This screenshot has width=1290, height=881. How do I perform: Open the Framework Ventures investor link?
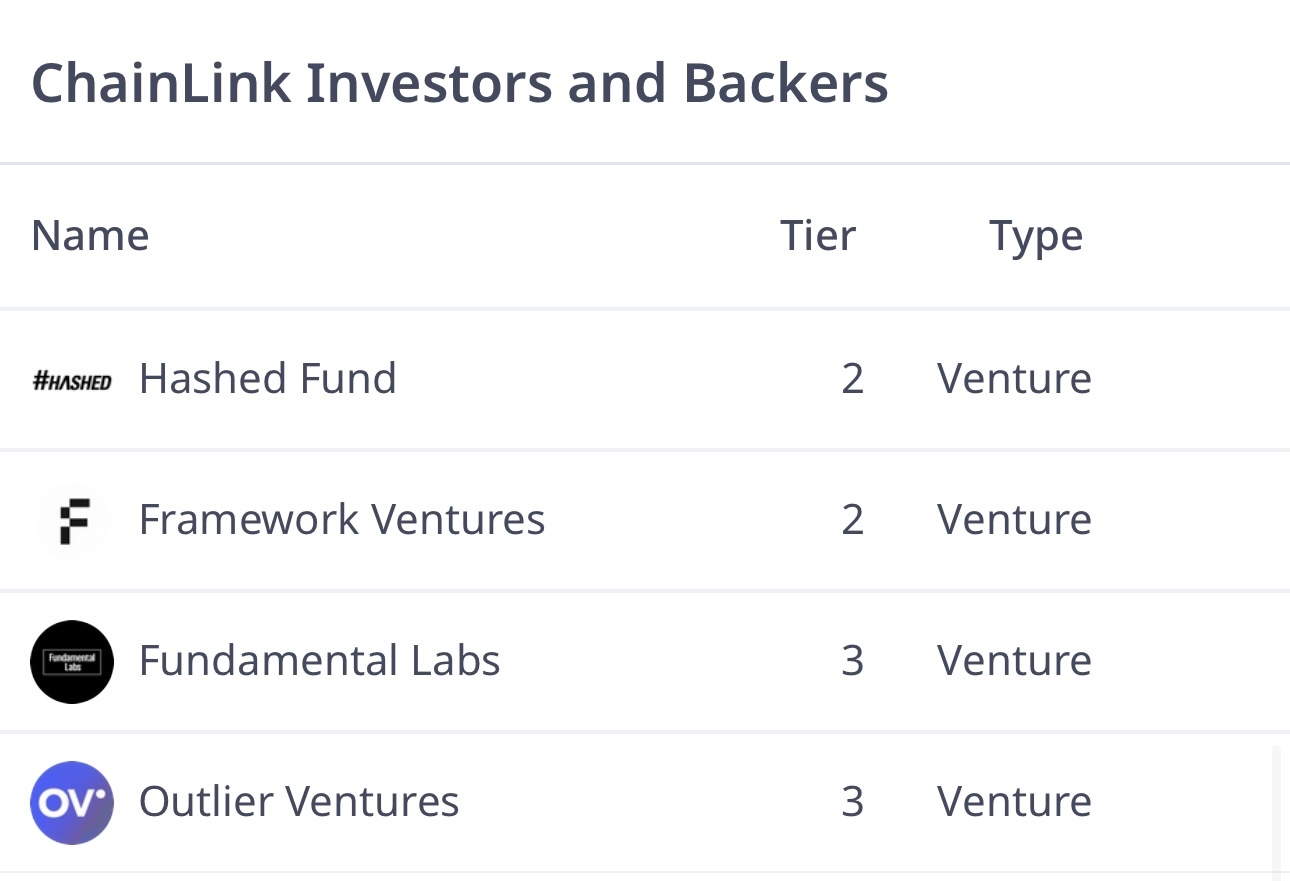pos(342,520)
